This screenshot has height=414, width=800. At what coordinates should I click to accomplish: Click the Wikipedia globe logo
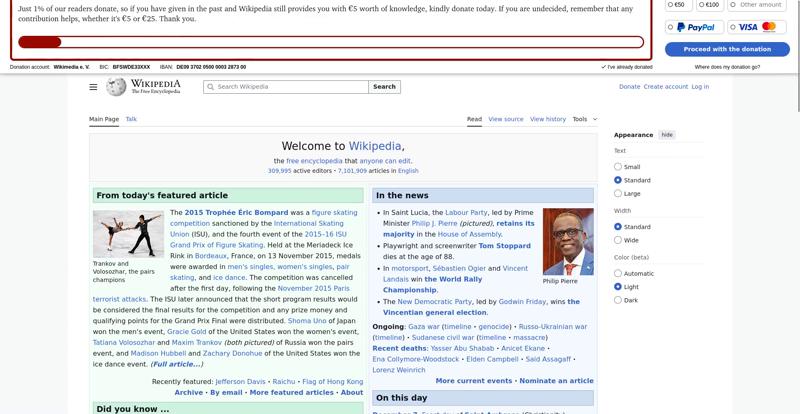tap(117, 87)
